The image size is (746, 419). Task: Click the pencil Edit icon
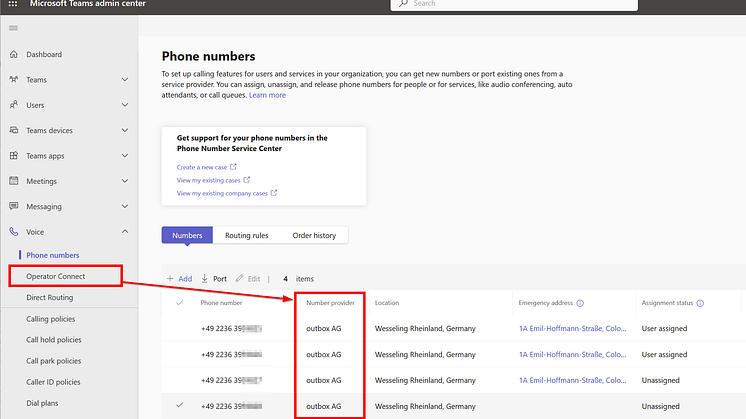point(239,278)
